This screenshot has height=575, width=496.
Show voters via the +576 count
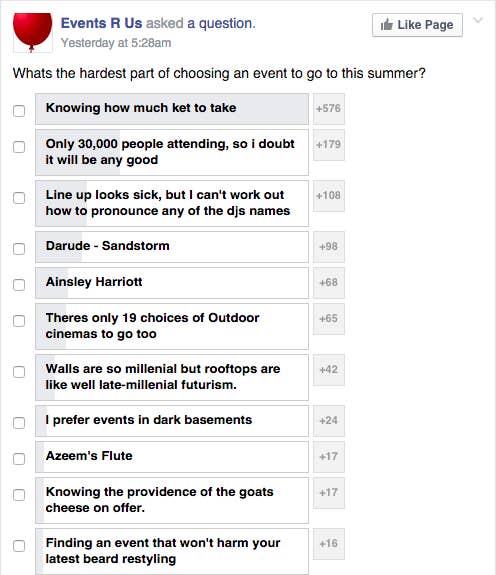329,109
